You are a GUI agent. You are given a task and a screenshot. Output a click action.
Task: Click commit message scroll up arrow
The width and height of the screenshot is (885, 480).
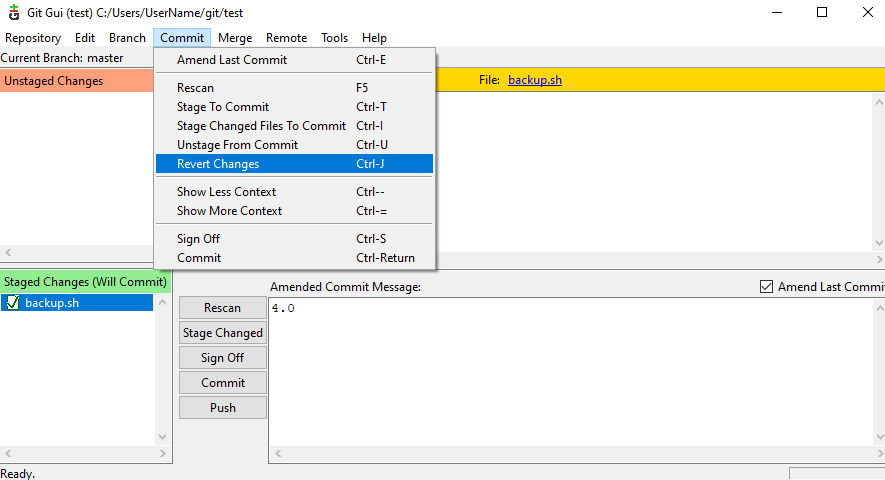tap(879, 308)
